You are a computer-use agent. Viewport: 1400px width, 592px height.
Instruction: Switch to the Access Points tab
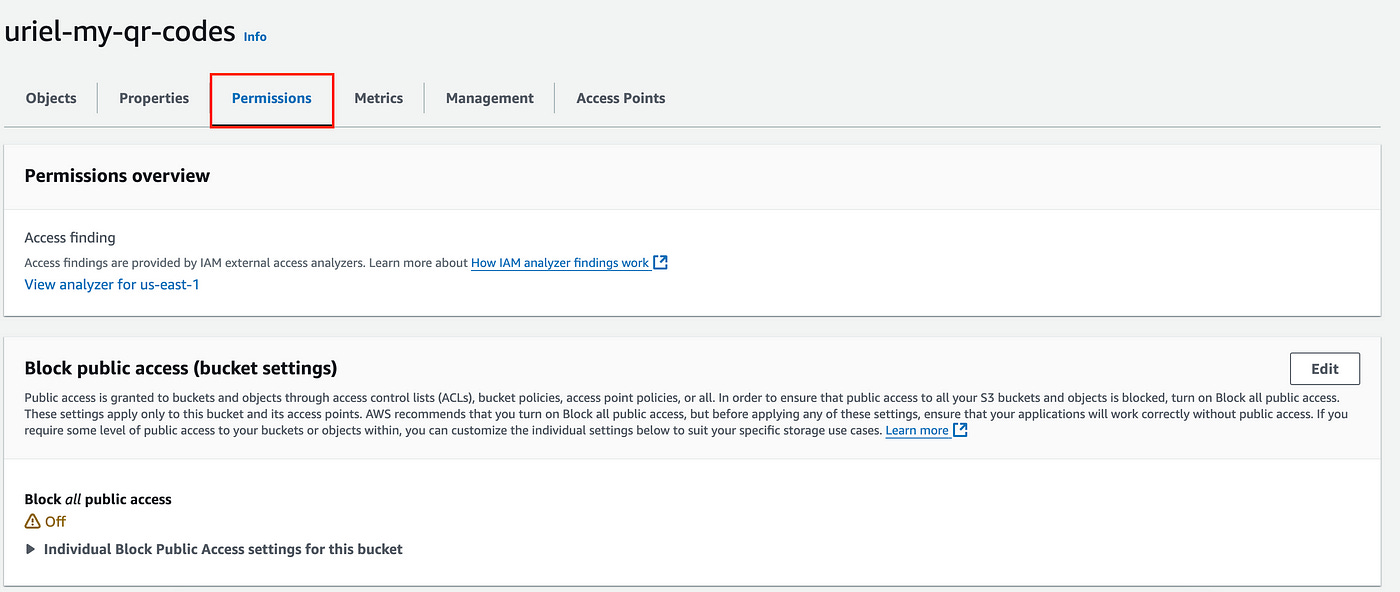pyautogui.click(x=621, y=98)
